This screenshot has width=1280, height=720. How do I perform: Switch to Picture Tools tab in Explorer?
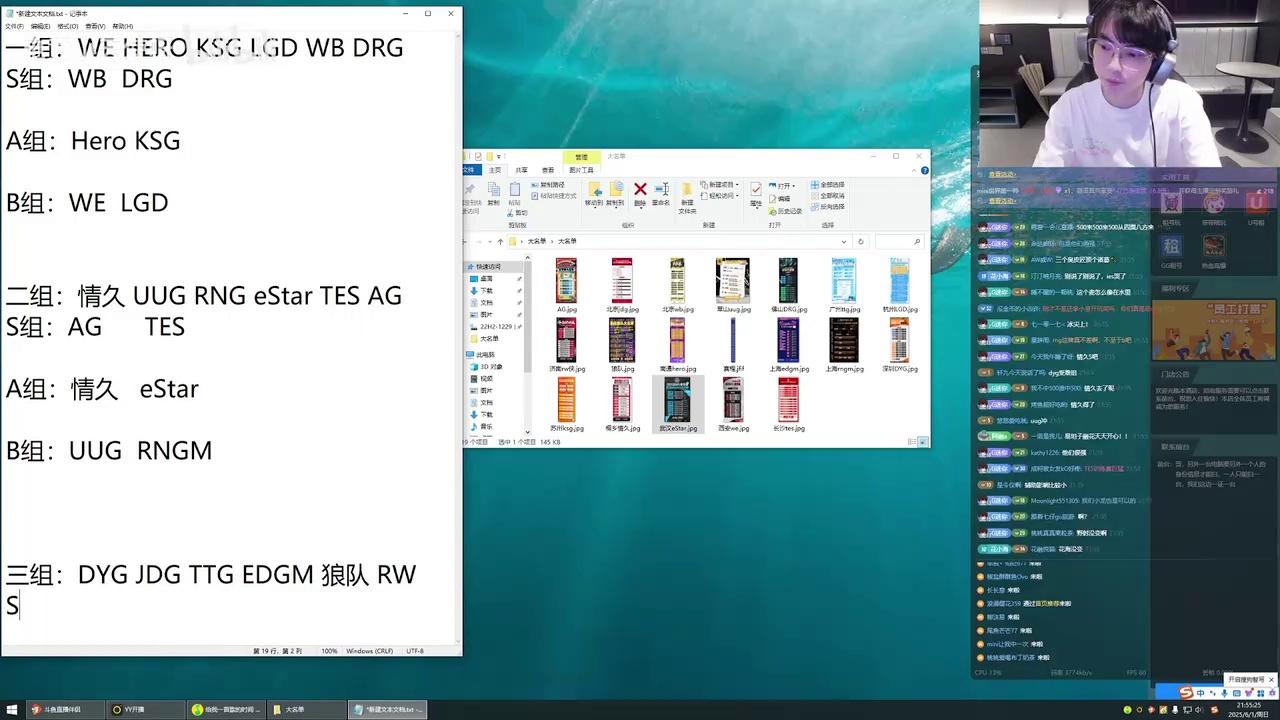click(x=581, y=170)
